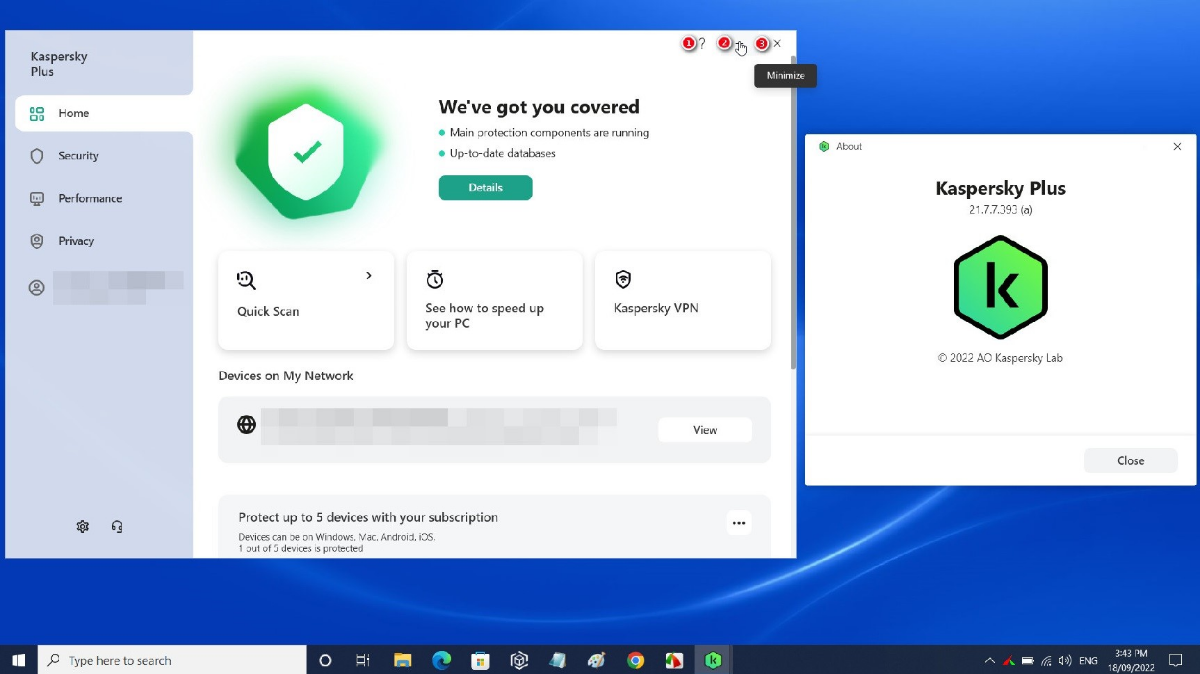This screenshot has width=1200, height=674.
Task: Click the 'Devices on My Network' heading
Action: [286, 376]
